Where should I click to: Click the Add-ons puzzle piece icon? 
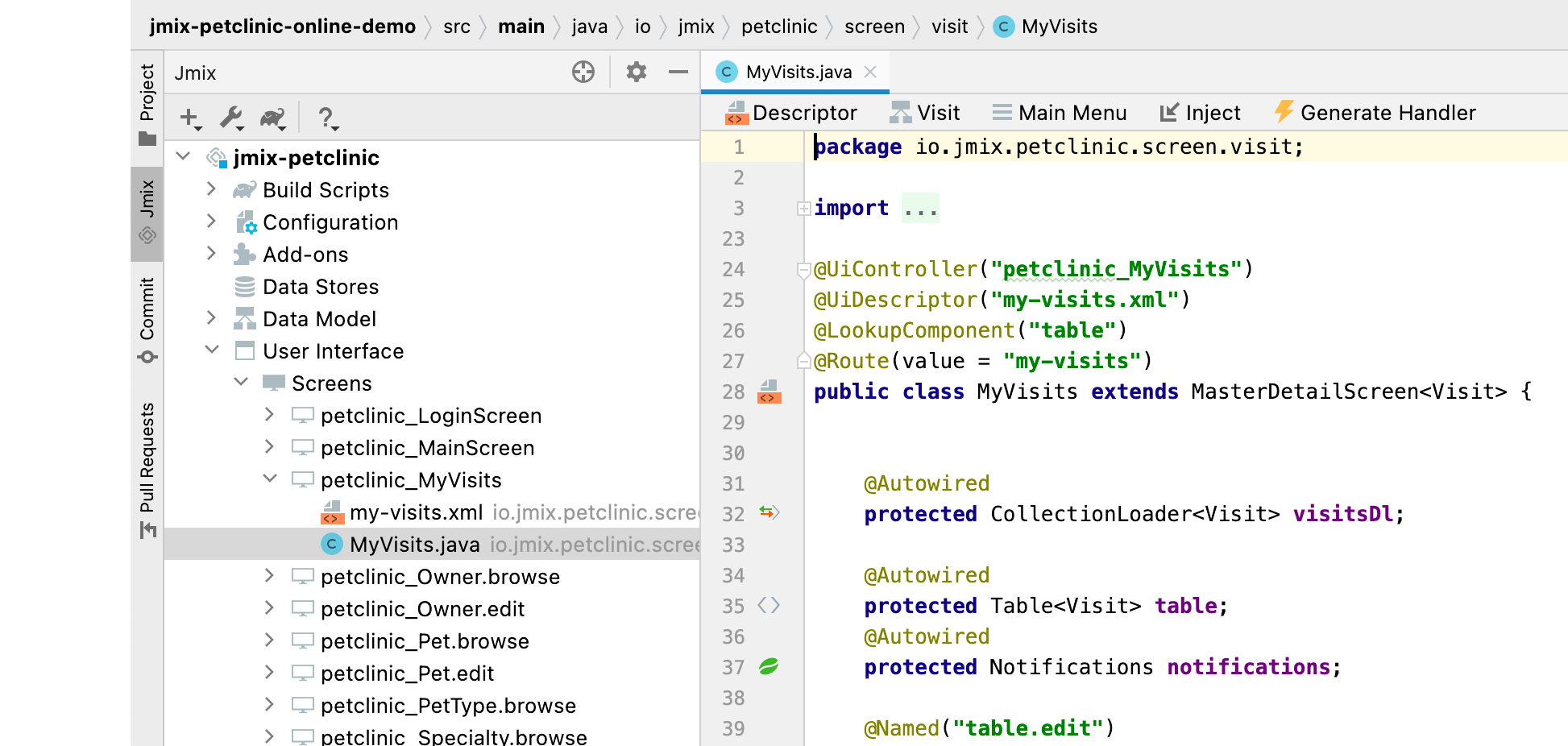click(245, 255)
